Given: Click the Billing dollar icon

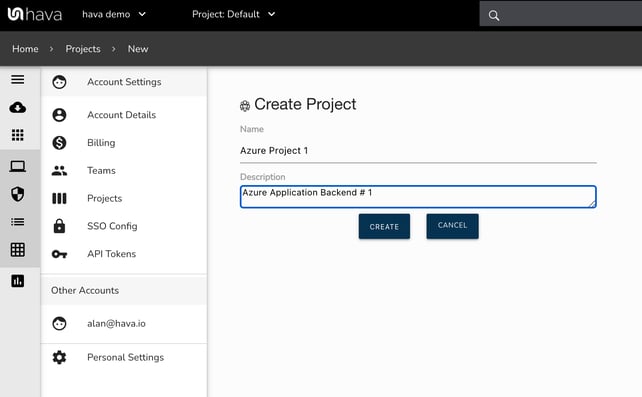Looking at the screenshot, I should click(59, 143).
